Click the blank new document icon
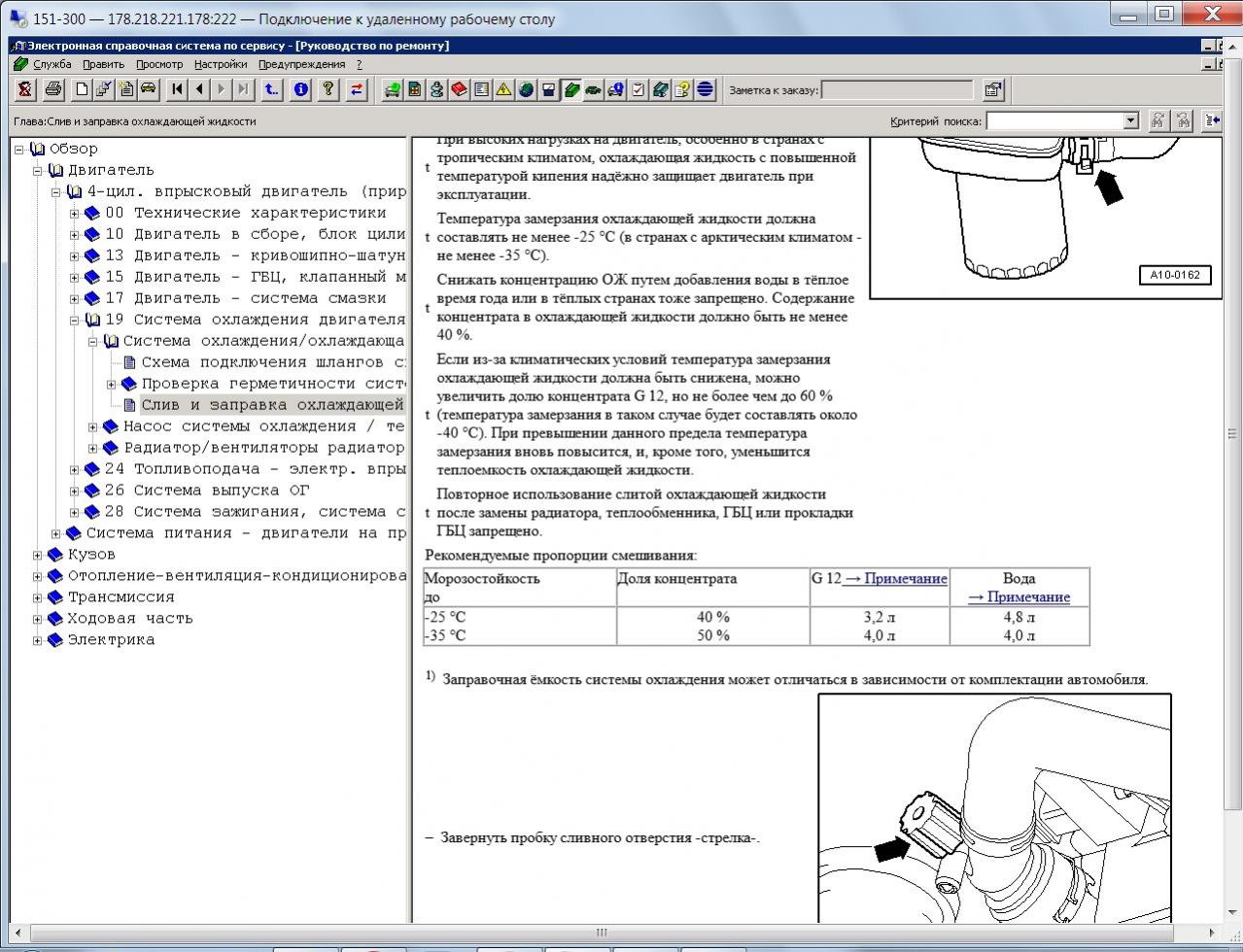Viewport: 1243px width, 952px height. pos(83,90)
